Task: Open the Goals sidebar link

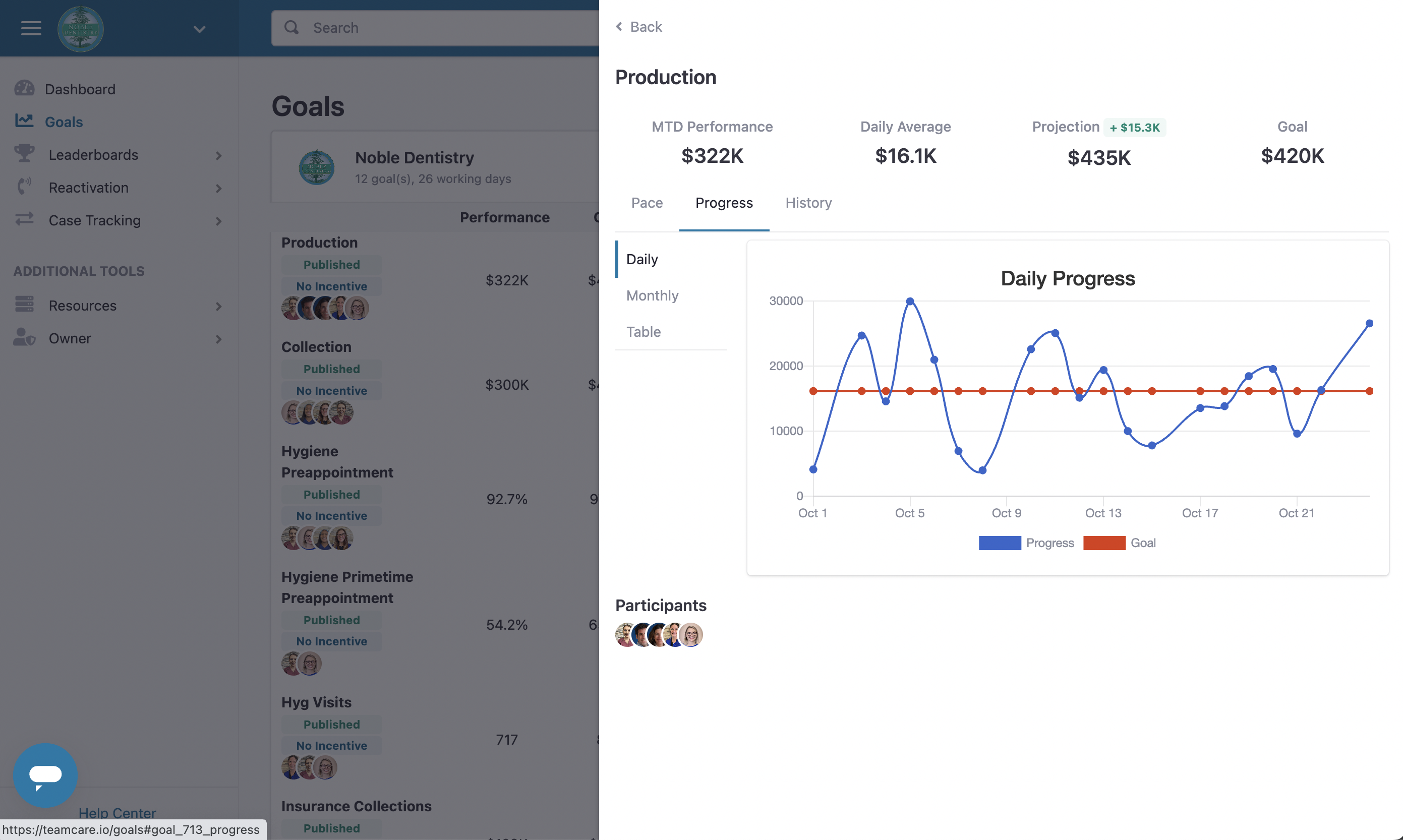Action: pyautogui.click(x=64, y=122)
